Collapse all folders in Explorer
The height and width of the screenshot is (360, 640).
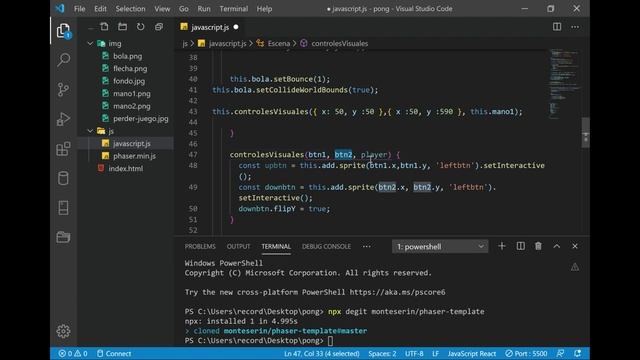pyautogui.click(x=159, y=27)
